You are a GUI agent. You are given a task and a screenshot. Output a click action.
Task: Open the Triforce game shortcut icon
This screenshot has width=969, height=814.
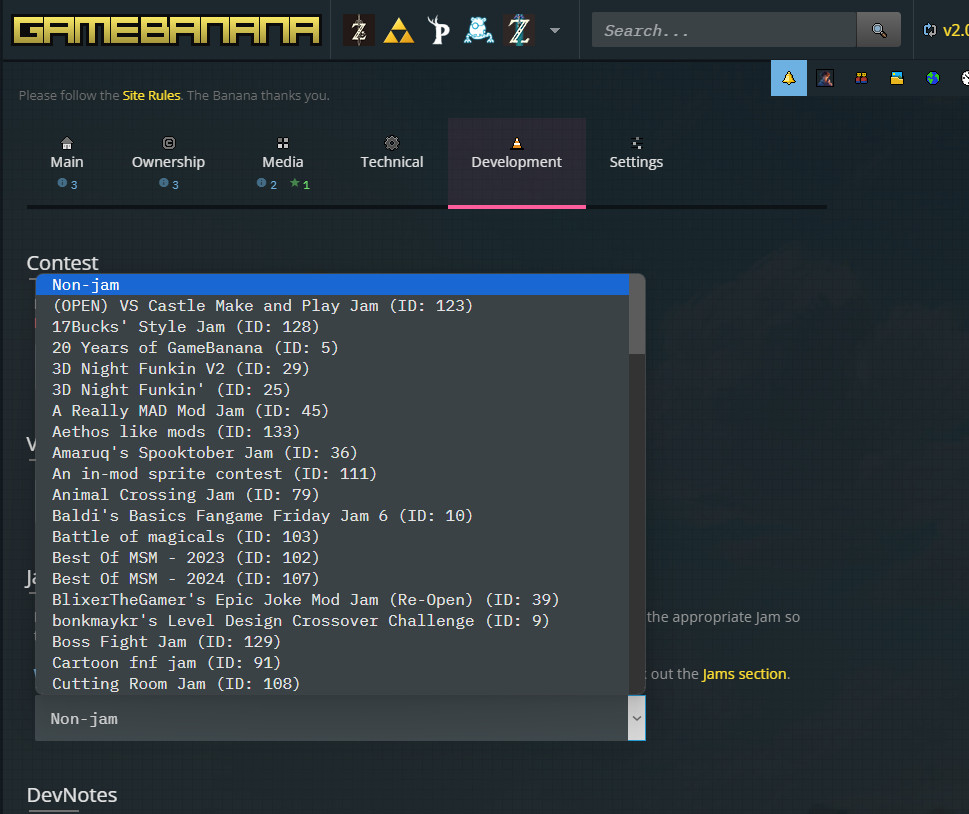[x=399, y=30]
